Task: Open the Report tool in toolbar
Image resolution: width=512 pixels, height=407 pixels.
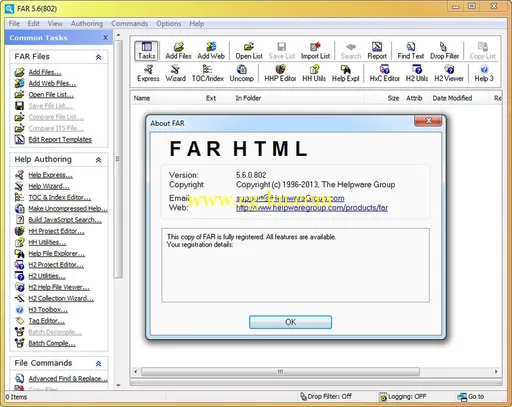Action: tap(377, 51)
